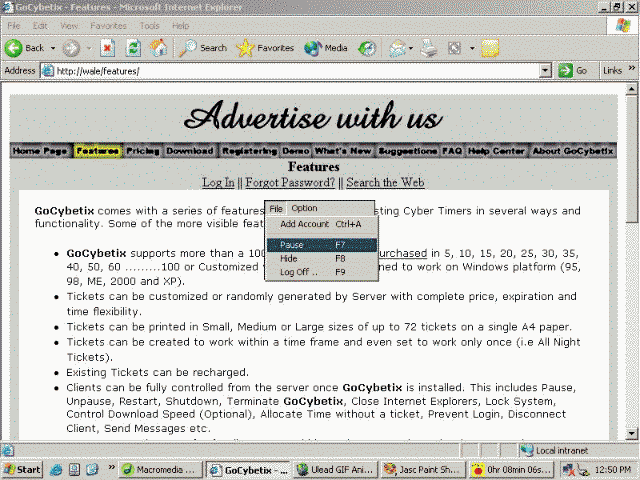The width and height of the screenshot is (640, 480).
Task: Click the scrollbar down arrow
Action: [x=631, y=433]
